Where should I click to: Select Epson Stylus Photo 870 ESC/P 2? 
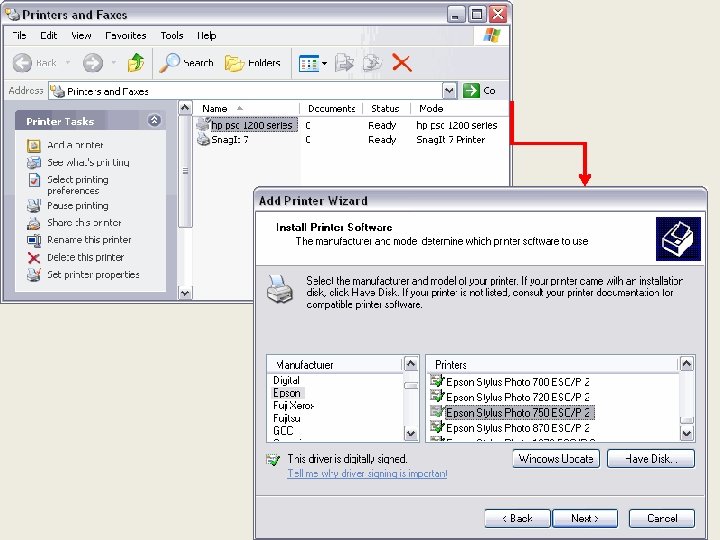(518, 428)
